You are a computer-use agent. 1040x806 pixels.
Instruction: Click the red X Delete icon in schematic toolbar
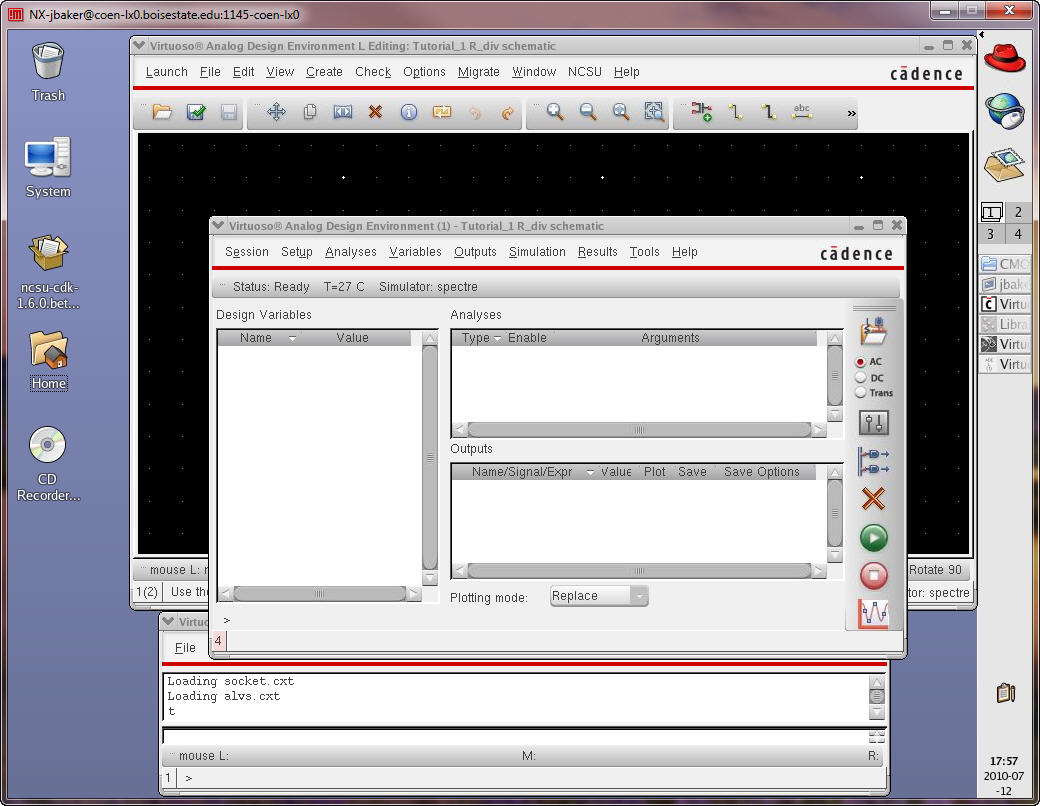pos(375,111)
